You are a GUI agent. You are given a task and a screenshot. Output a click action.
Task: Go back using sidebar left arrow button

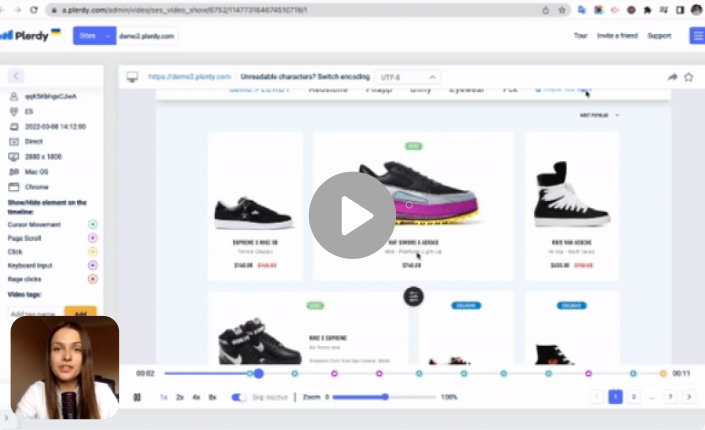point(16,76)
